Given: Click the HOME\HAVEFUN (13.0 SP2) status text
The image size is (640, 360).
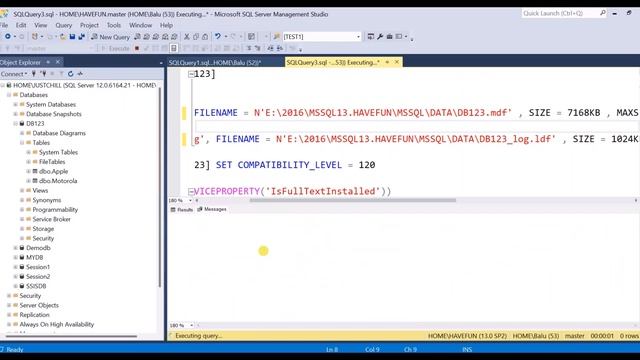Looking at the screenshot, I should click(467, 336).
